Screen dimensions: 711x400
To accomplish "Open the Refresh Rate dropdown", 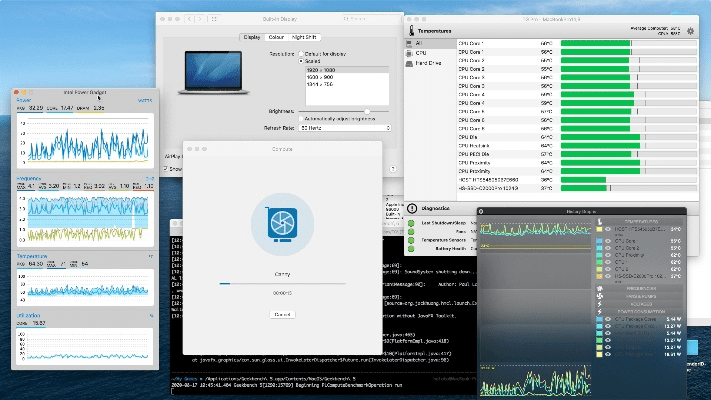I will pyautogui.click(x=345, y=128).
